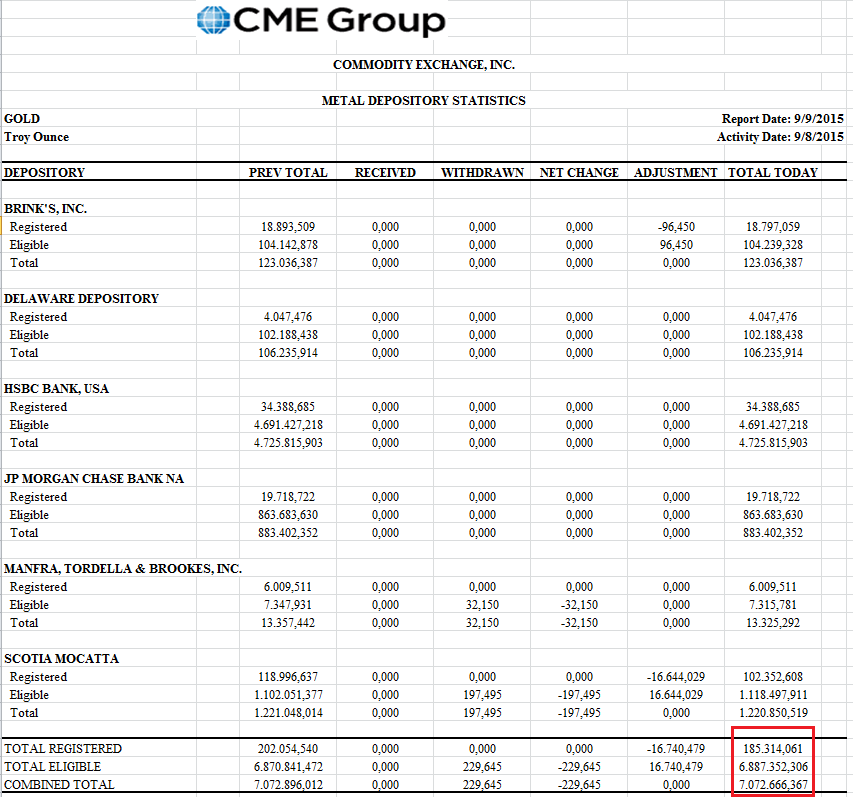Click total eligible adjustment 16.740,479

point(676,767)
